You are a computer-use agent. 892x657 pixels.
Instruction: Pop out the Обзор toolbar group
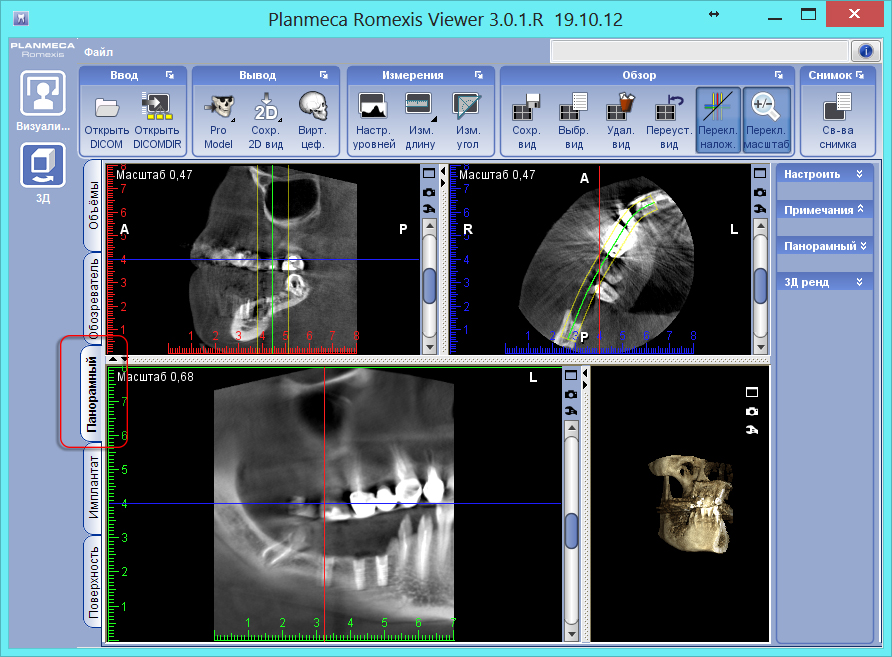point(779,75)
